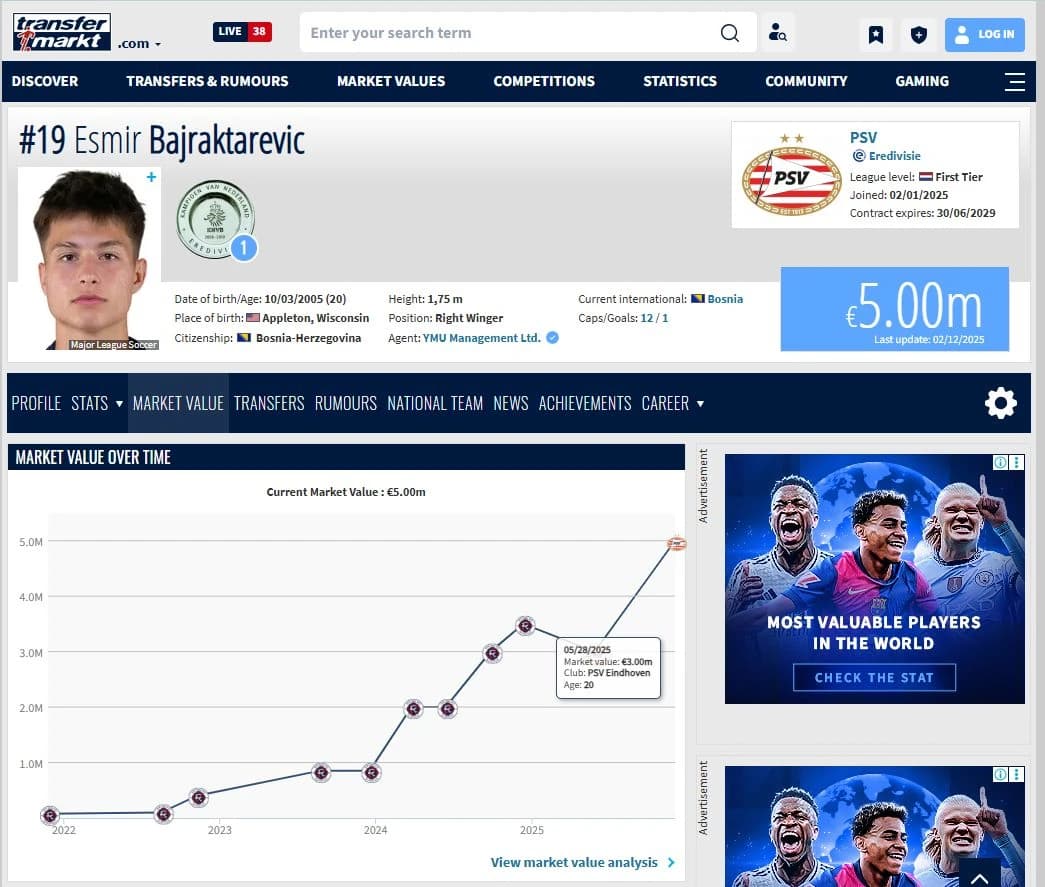Click the plus icon on player photo
This screenshot has height=887, width=1045.
click(151, 177)
